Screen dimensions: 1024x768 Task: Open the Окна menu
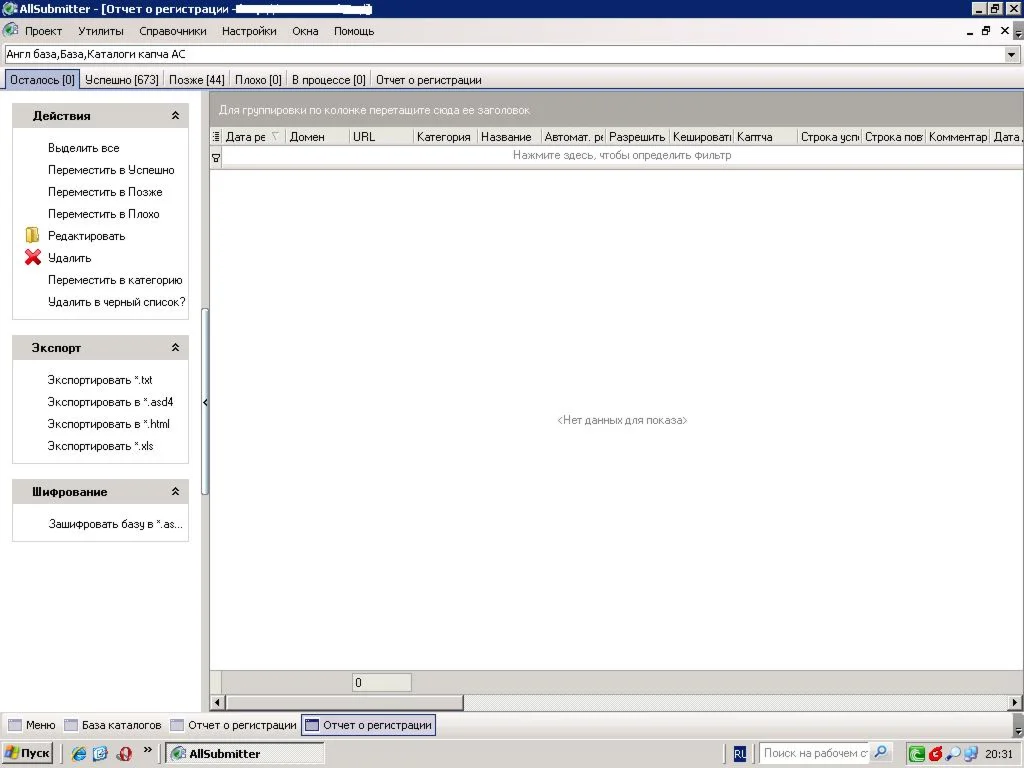click(305, 31)
